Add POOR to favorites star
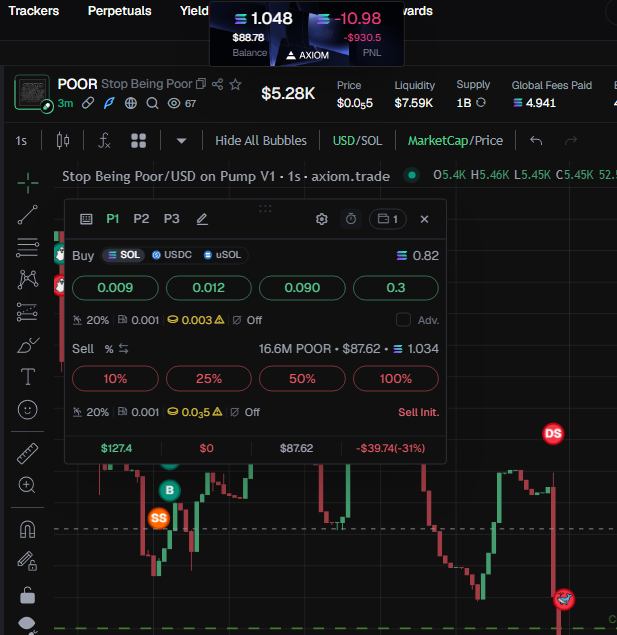This screenshot has width=617, height=635. [235, 84]
